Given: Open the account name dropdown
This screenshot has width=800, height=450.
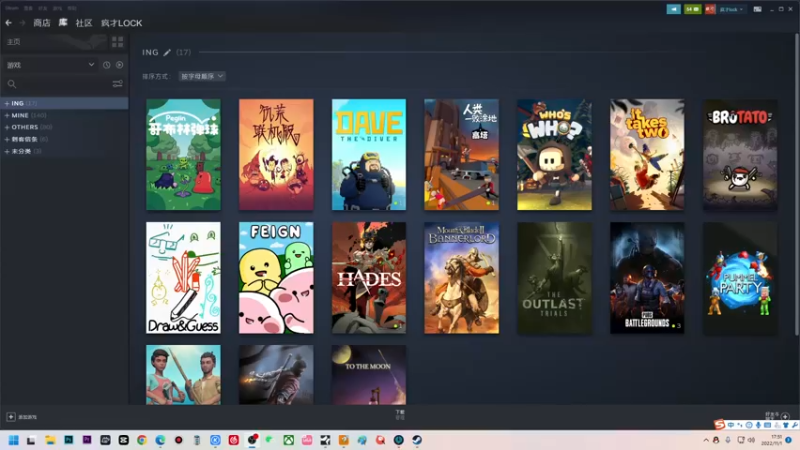Looking at the screenshot, I should (x=731, y=9).
